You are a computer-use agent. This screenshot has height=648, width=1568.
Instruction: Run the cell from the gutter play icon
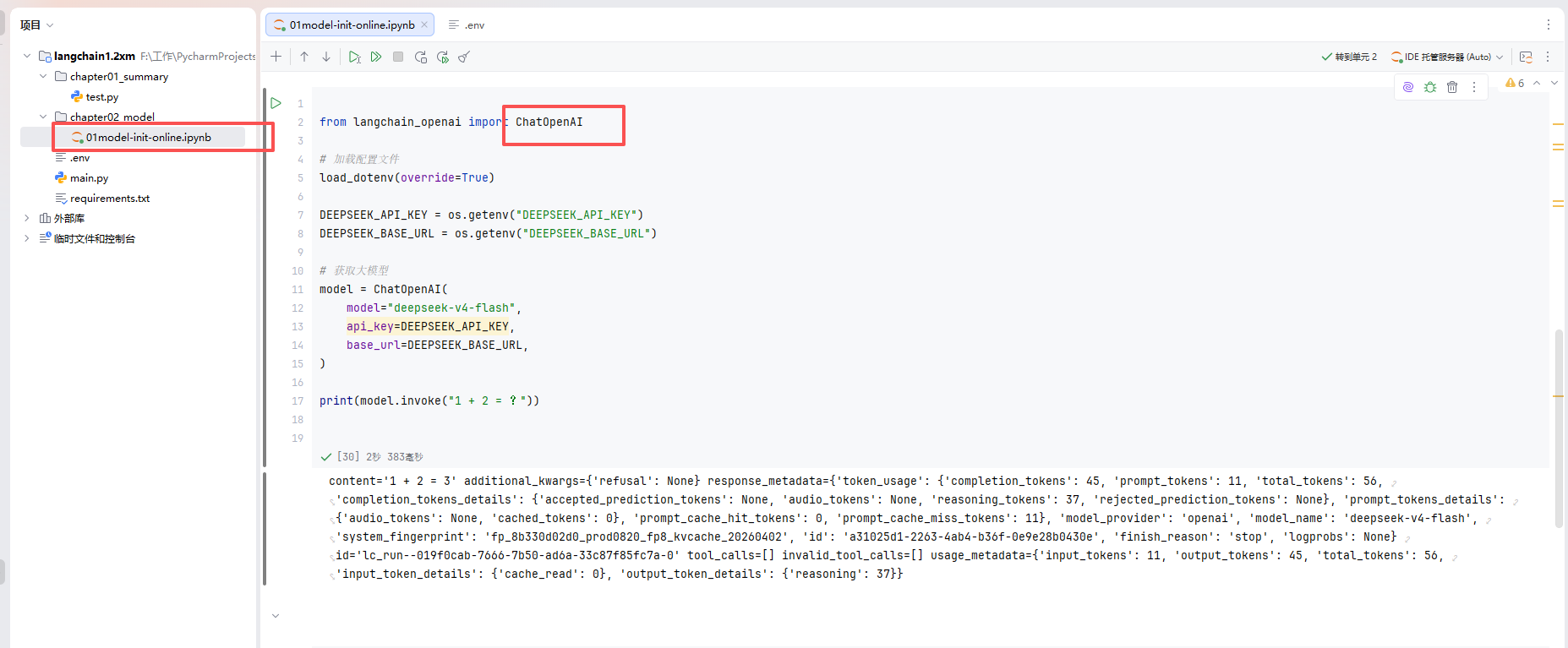point(276,103)
